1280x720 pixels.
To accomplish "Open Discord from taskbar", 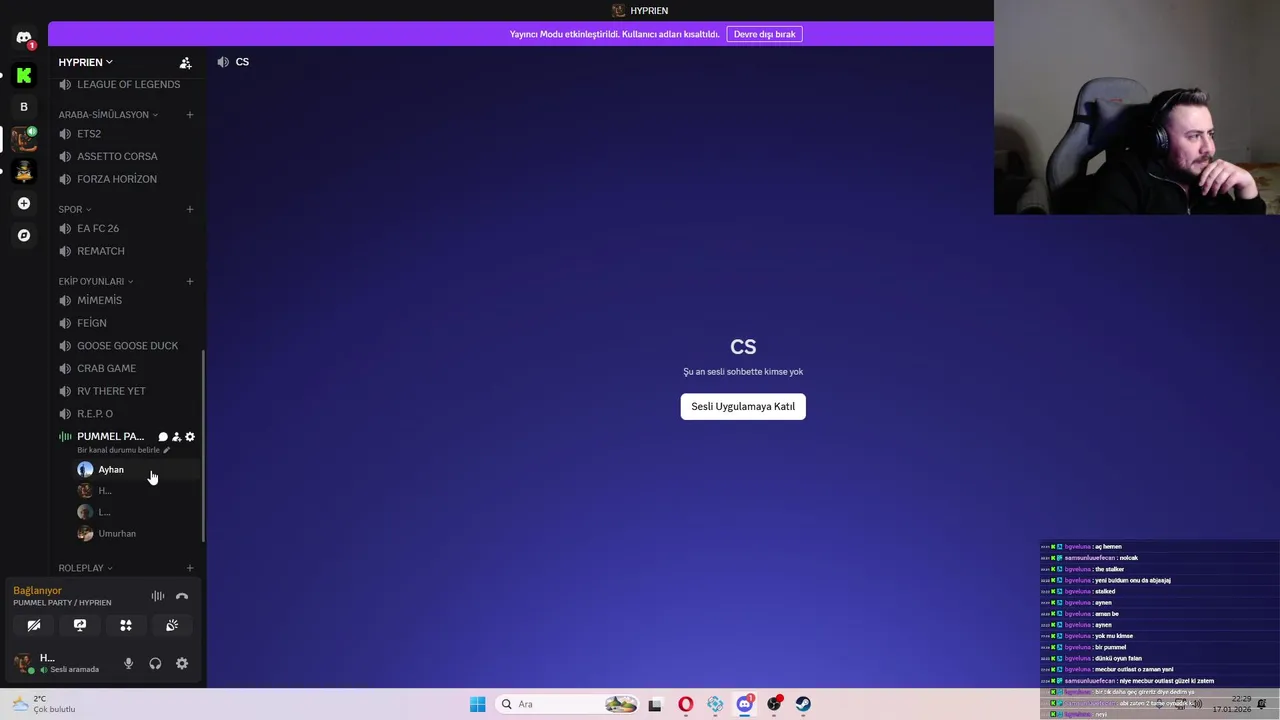I will [745, 704].
